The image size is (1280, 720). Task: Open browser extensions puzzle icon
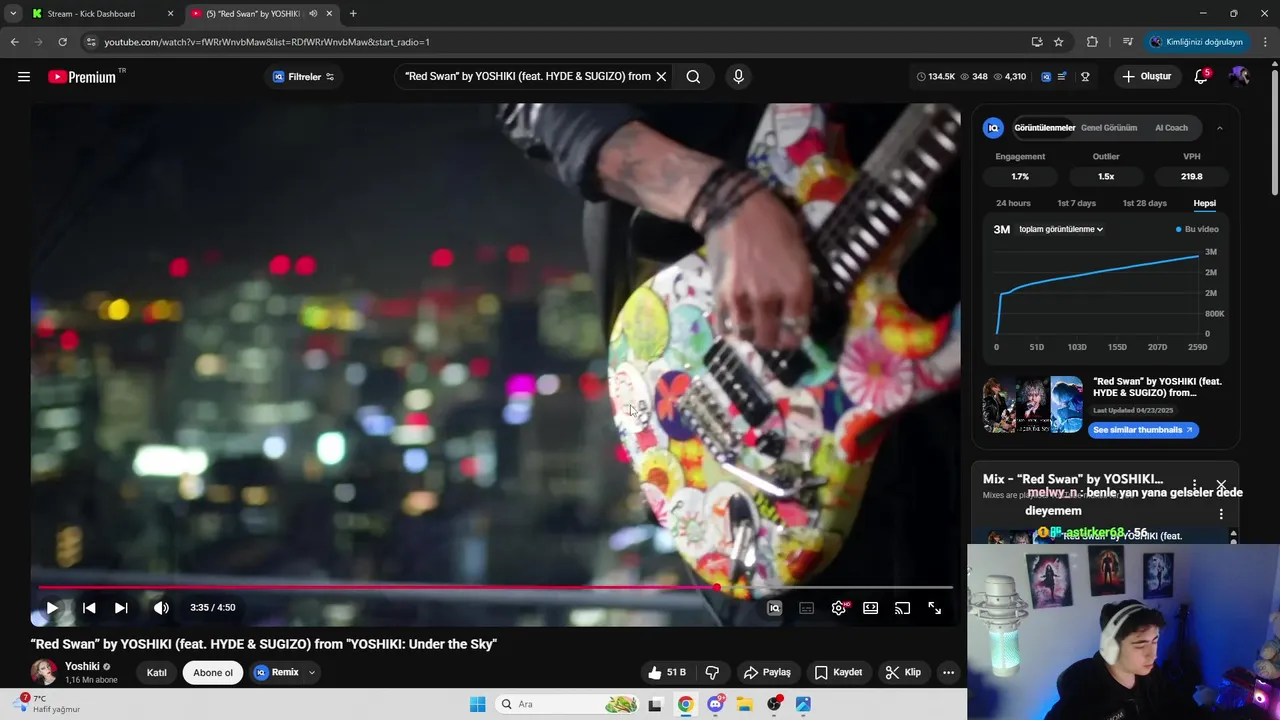(1092, 42)
